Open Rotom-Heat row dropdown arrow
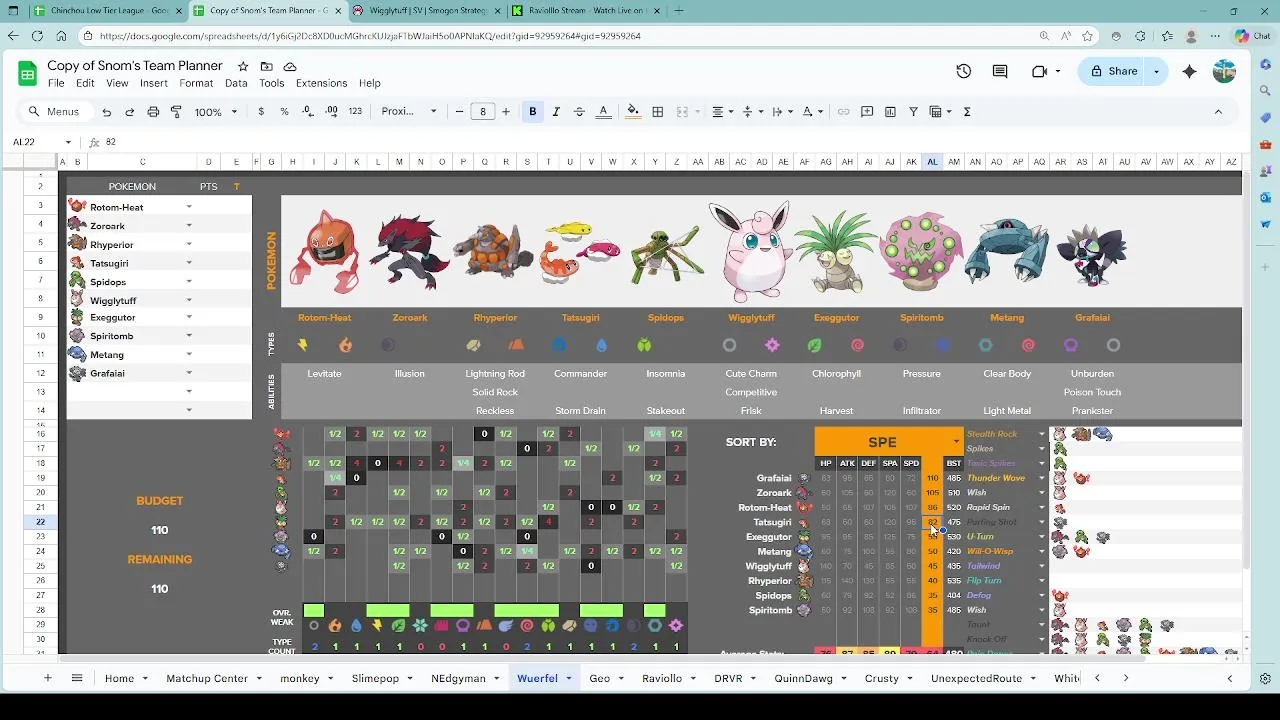The height and width of the screenshot is (720, 1280). [189, 207]
